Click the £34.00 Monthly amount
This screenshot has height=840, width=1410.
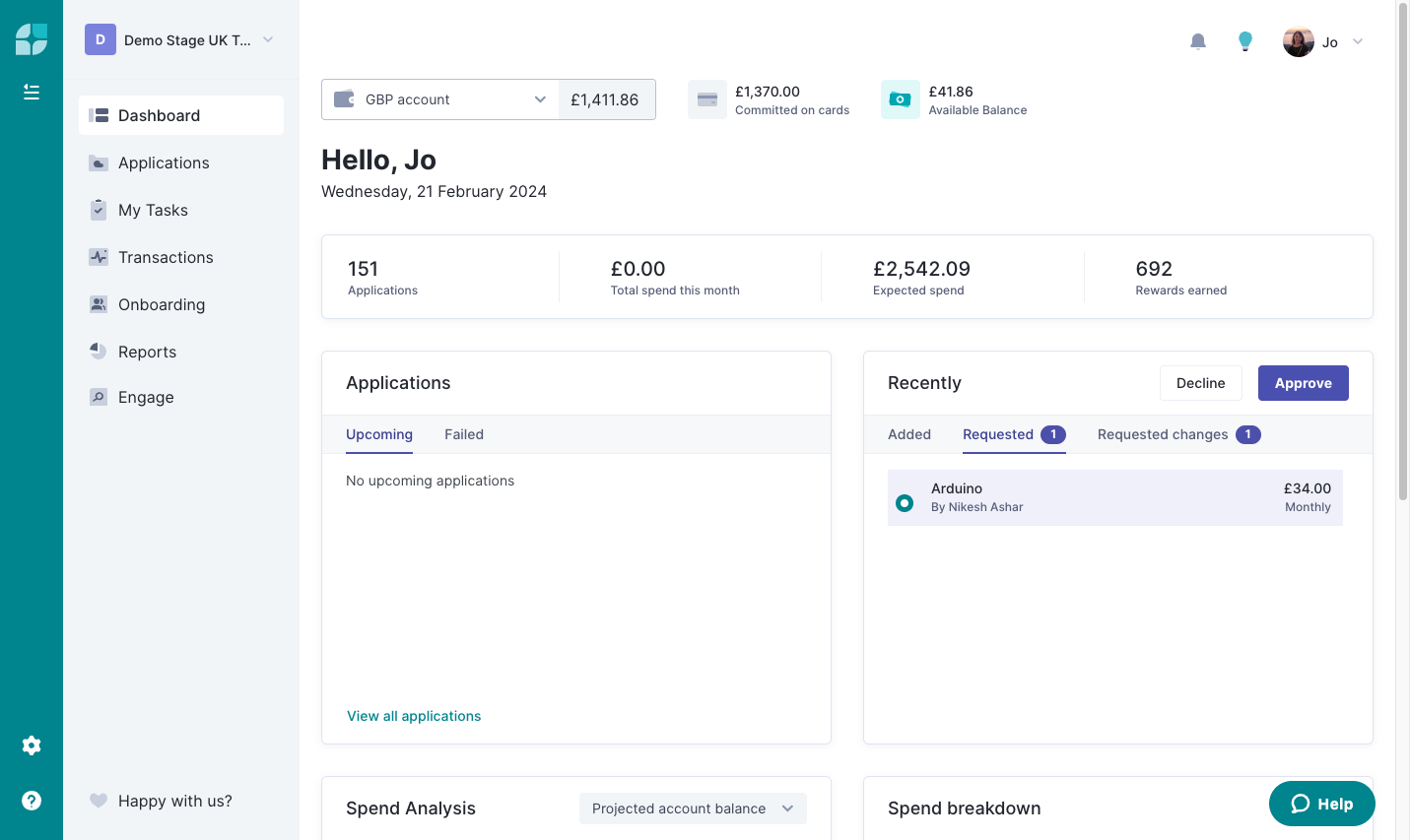pos(1308,497)
